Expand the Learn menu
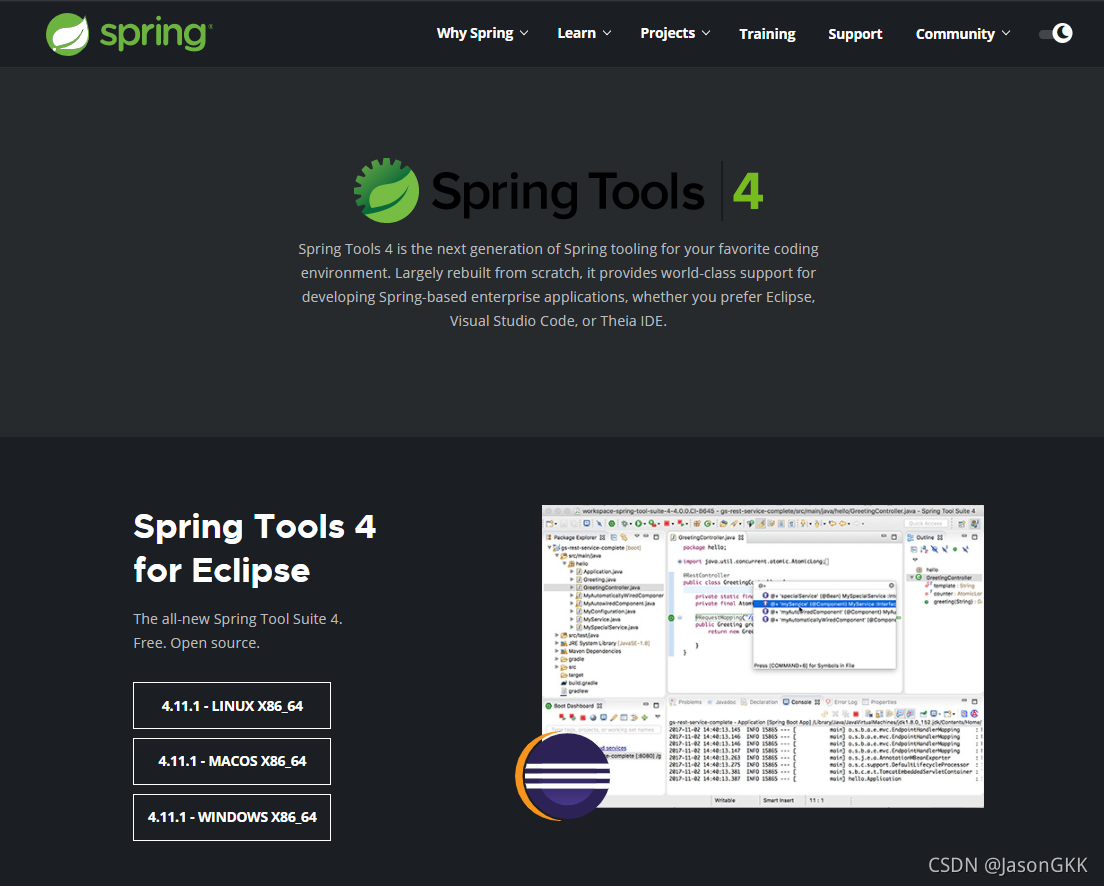Screen dimensions: 1104x886 (x=584, y=33)
